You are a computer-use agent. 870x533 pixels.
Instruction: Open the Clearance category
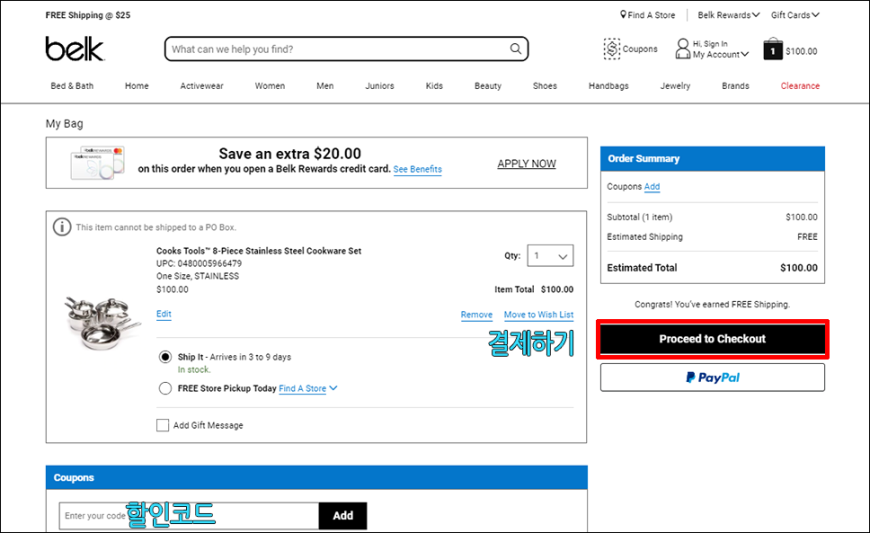[800, 86]
